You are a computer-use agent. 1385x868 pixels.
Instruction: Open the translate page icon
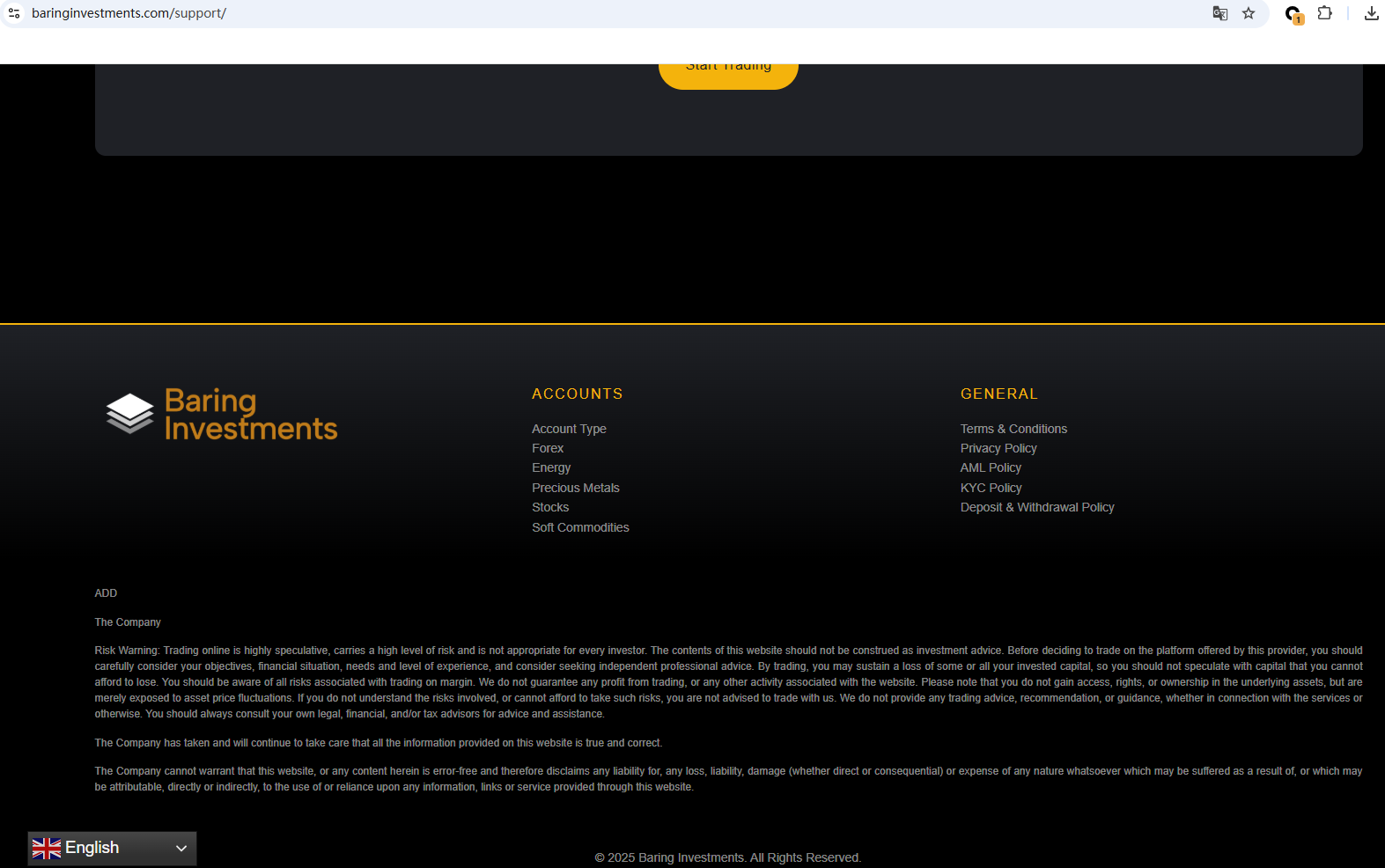(1219, 13)
